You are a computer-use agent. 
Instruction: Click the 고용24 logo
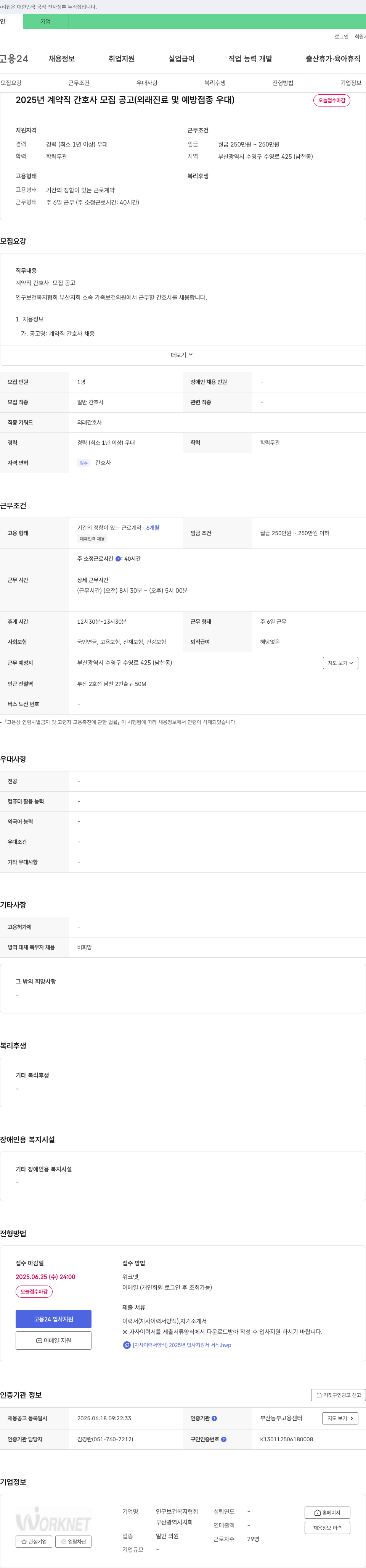(14, 59)
